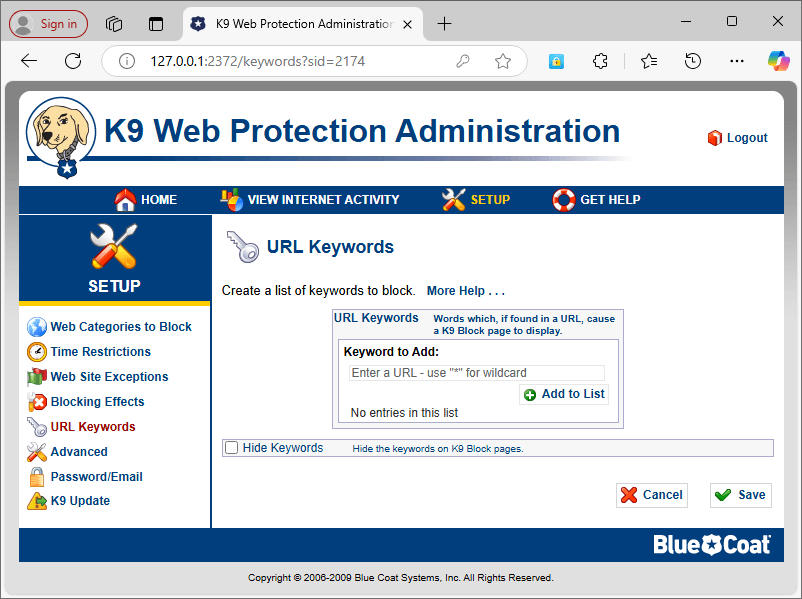Close the K9 browser tab
This screenshot has height=599, width=802.
[x=407, y=25]
